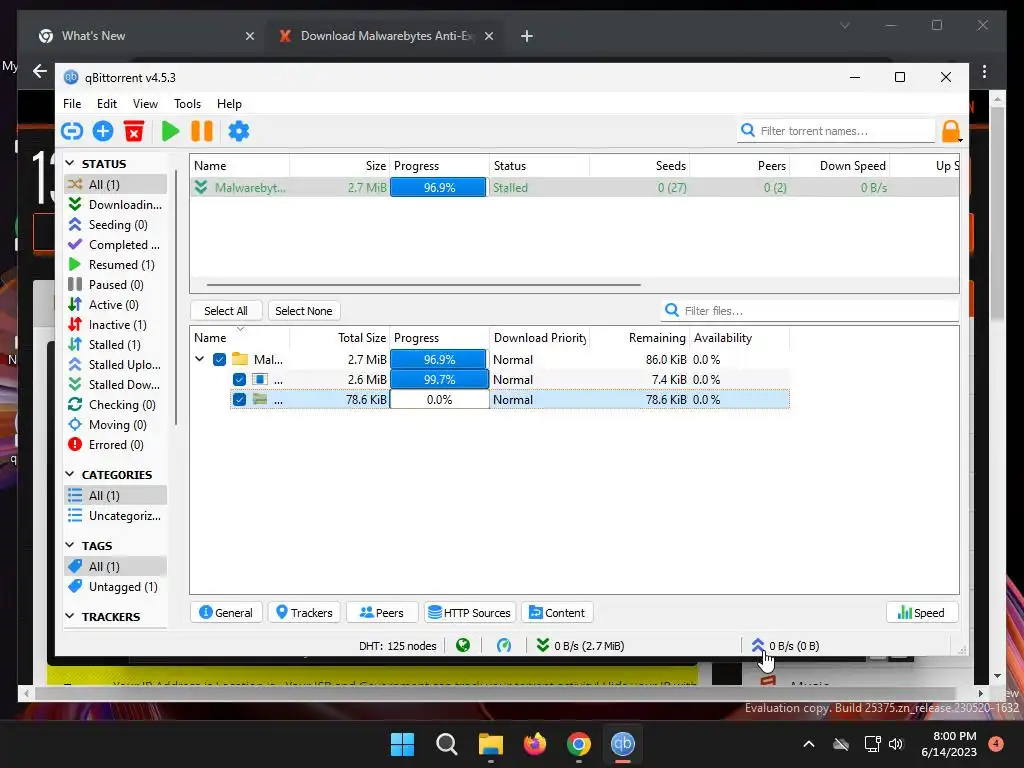1024x768 pixels.
Task: Collapse the CATEGORIES sidebar section
Action: [x=71, y=474]
